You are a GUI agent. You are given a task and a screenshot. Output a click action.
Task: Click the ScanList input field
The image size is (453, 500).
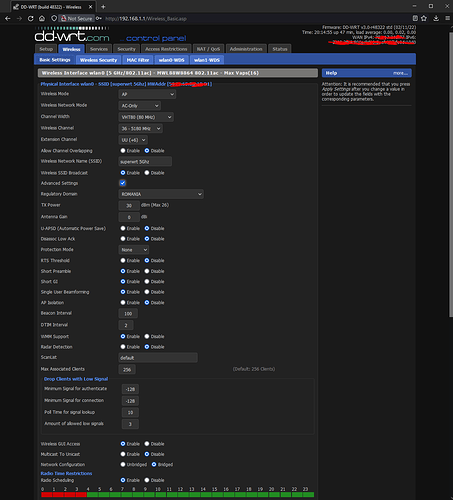158,358
